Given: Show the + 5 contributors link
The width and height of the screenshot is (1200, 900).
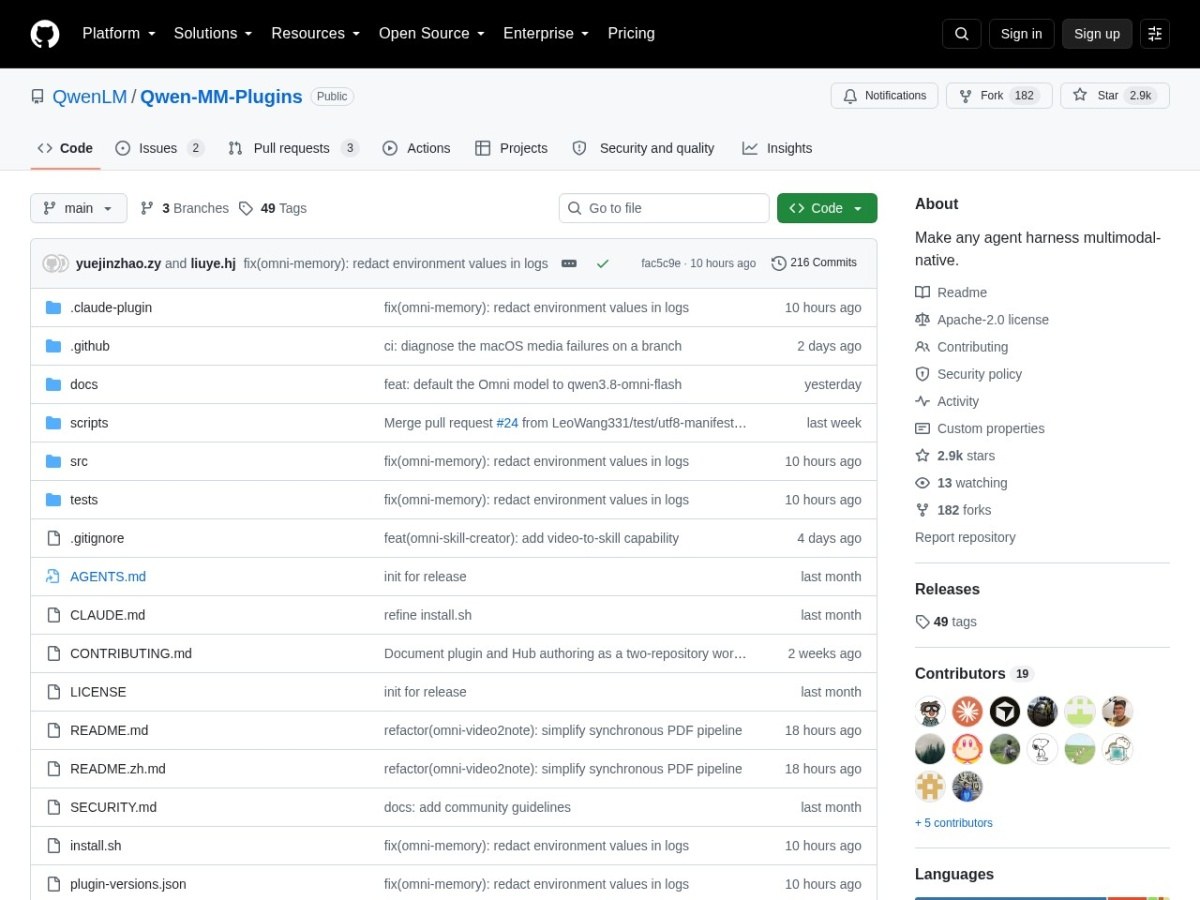Looking at the screenshot, I should tap(954, 823).
